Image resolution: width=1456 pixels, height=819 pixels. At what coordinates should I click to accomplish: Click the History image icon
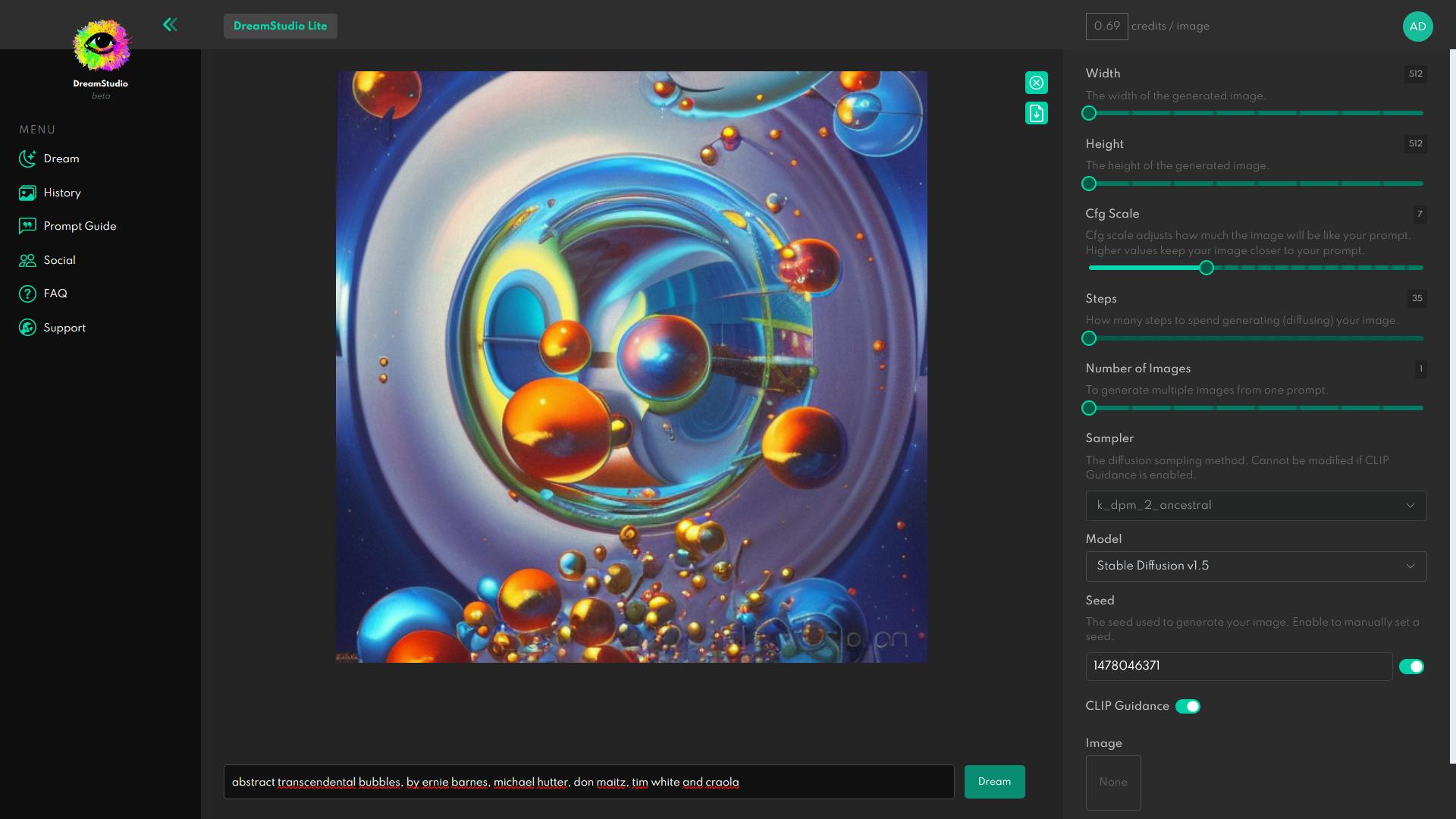(x=27, y=193)
